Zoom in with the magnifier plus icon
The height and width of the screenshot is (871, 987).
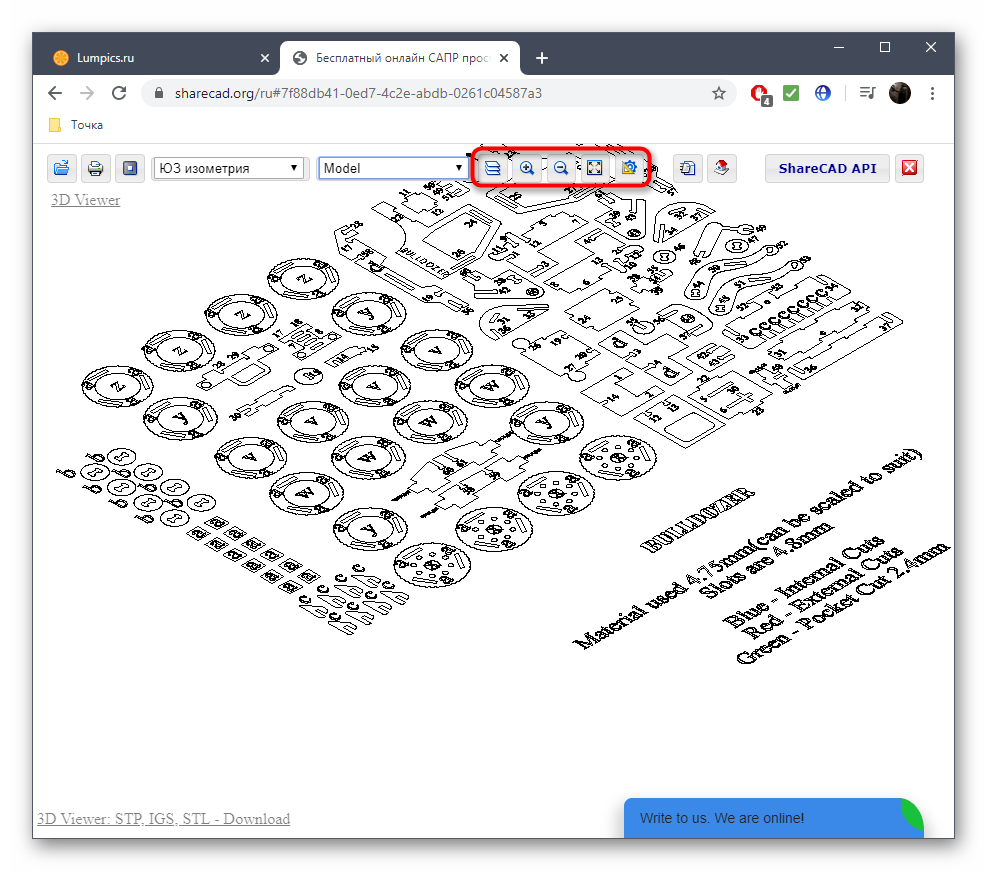tap(527, 168)
